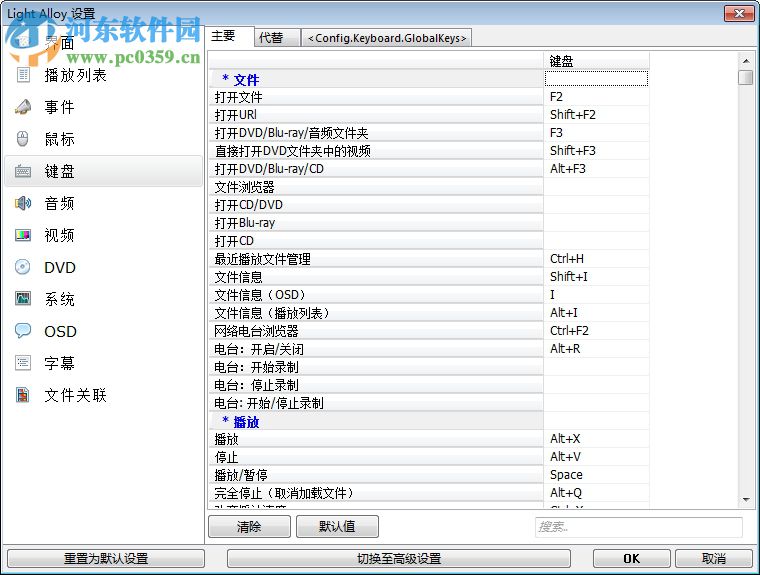
Task: Select the 打开CD/DVD row
Action: click(376, 205)
